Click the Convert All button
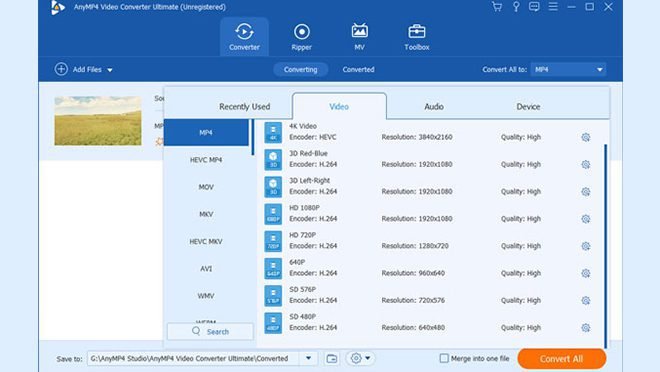 coord(562,359)
